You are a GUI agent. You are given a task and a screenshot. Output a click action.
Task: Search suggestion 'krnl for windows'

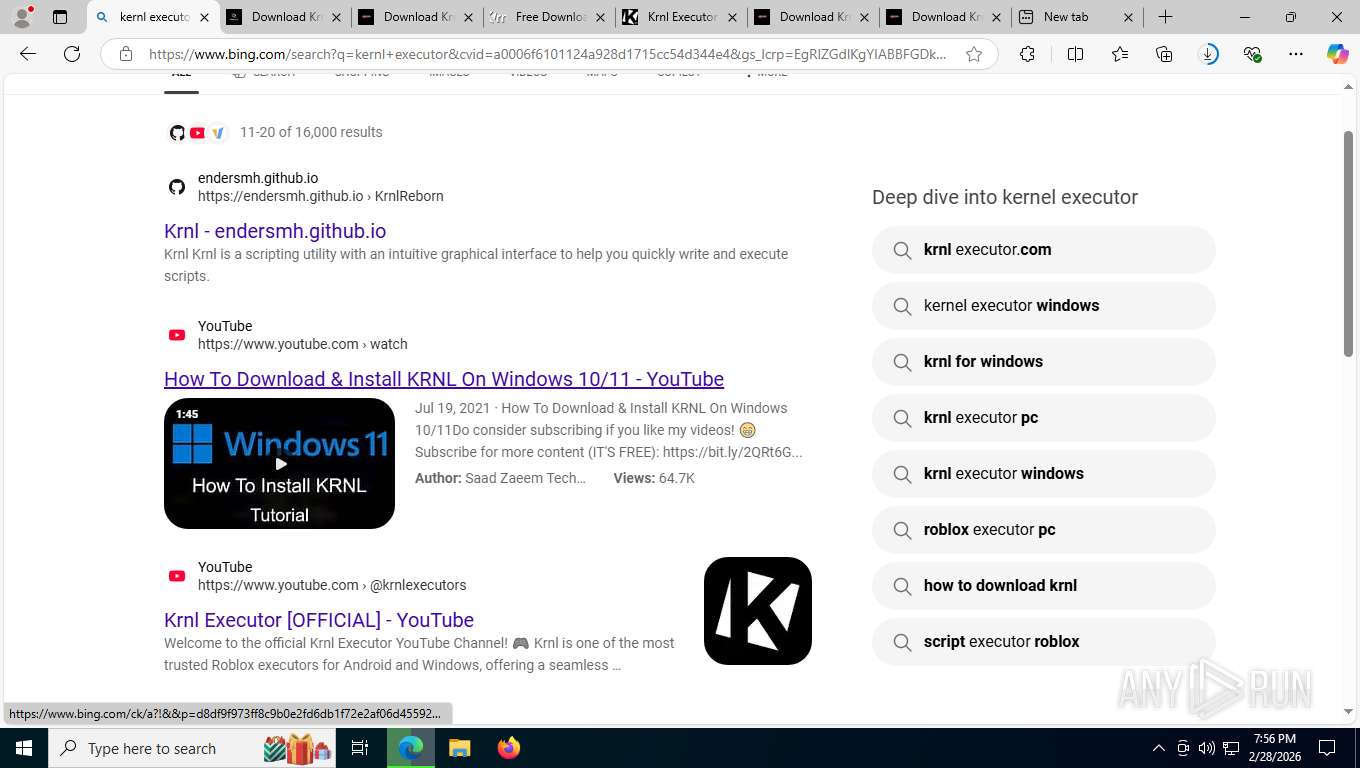(1043, 362)
